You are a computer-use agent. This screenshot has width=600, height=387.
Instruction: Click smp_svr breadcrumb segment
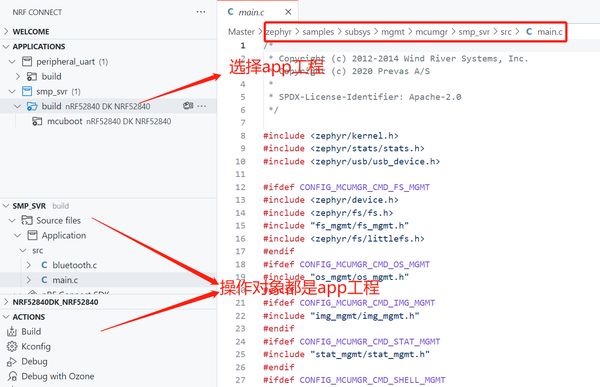[x=474, y=32]
